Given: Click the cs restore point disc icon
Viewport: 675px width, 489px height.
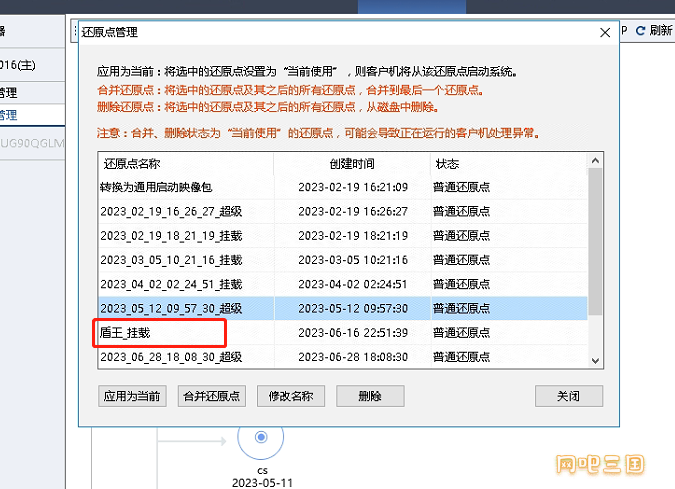Looking at the screenshot, I should (x=261, y=437).
